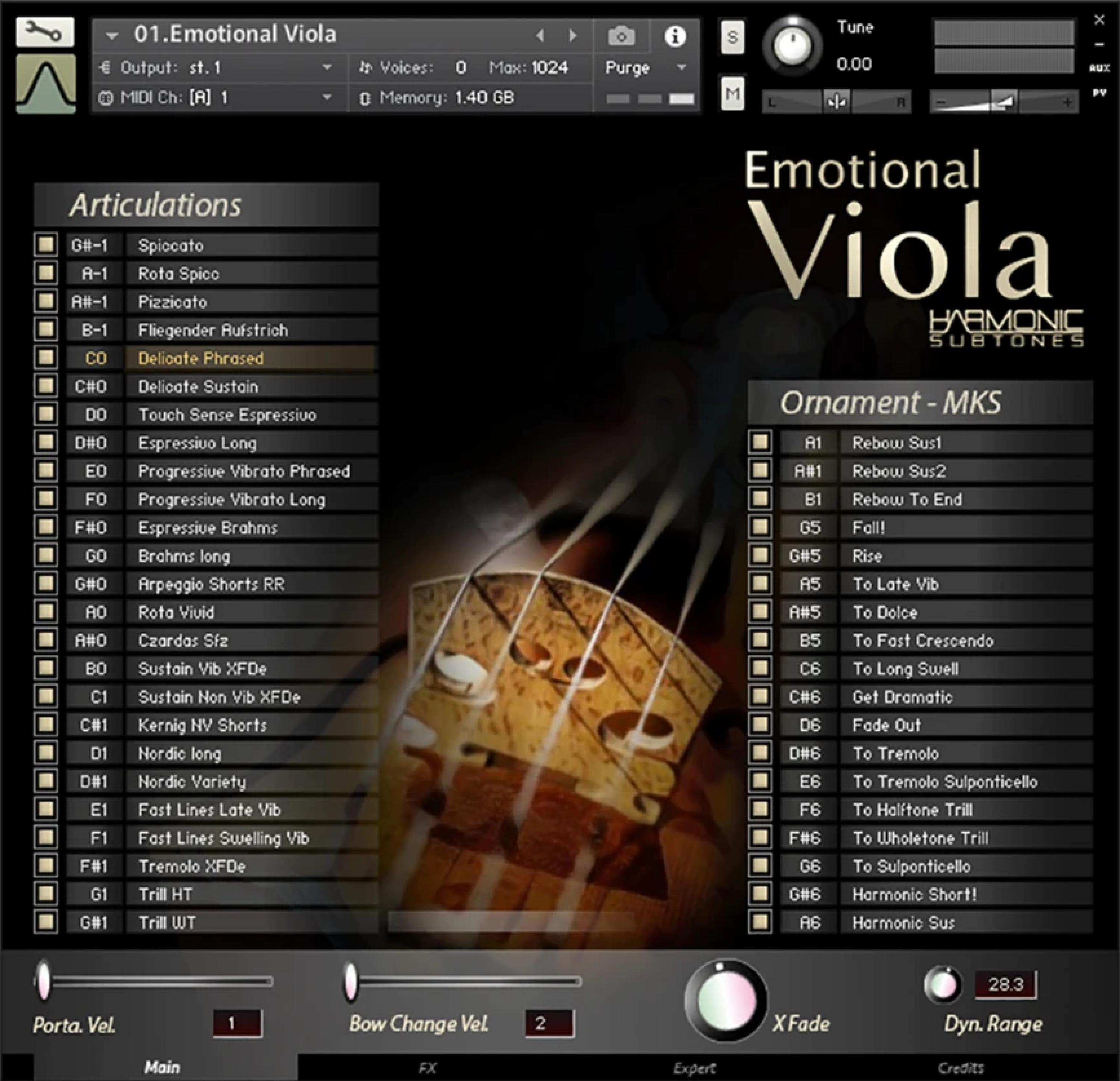The height and width of the screenshot is (1081, 1120).
Task: Click the next preset arrow
Action: [x=573, y=35]
